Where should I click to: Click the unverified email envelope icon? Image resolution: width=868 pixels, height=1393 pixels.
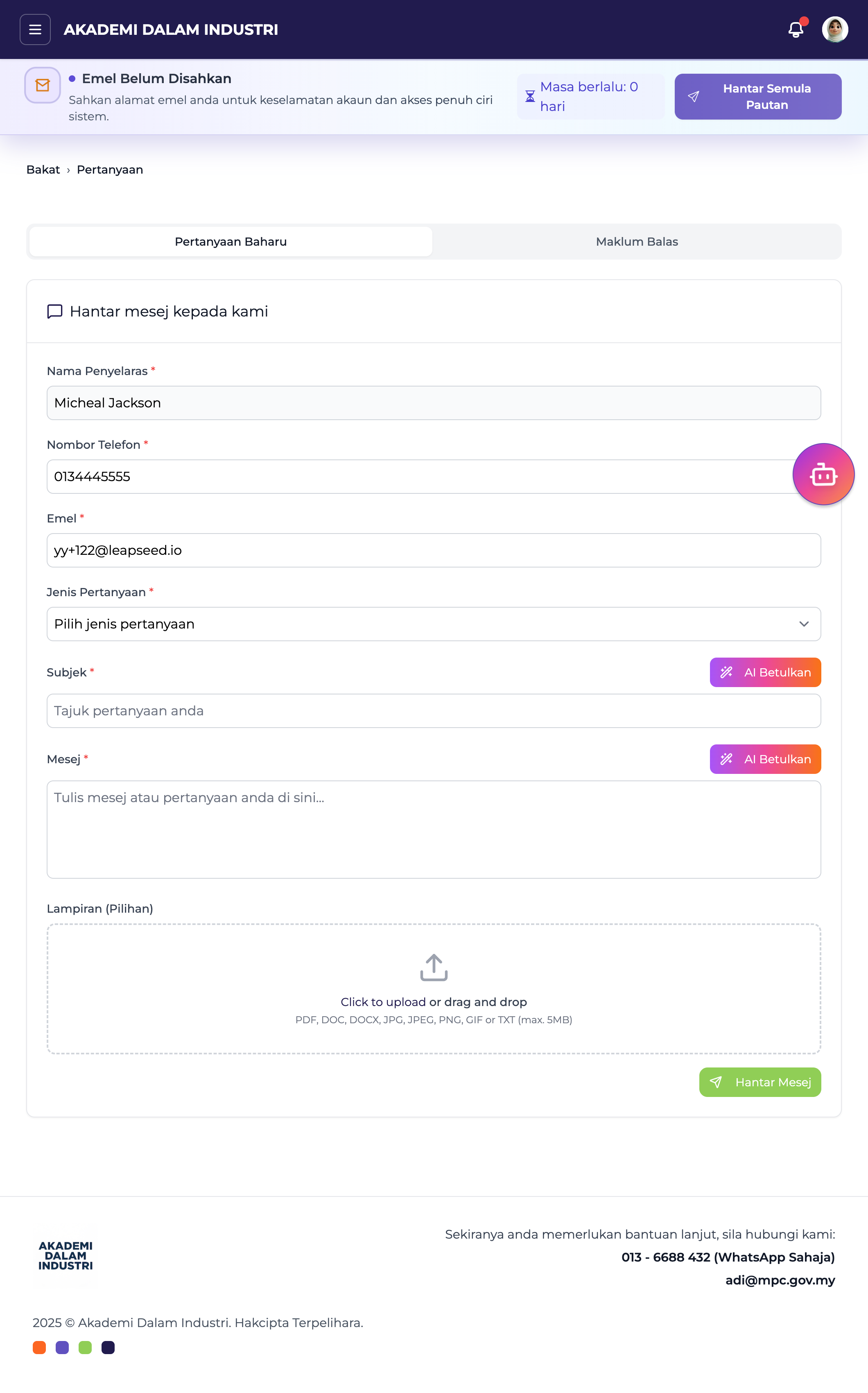(43, 86)
